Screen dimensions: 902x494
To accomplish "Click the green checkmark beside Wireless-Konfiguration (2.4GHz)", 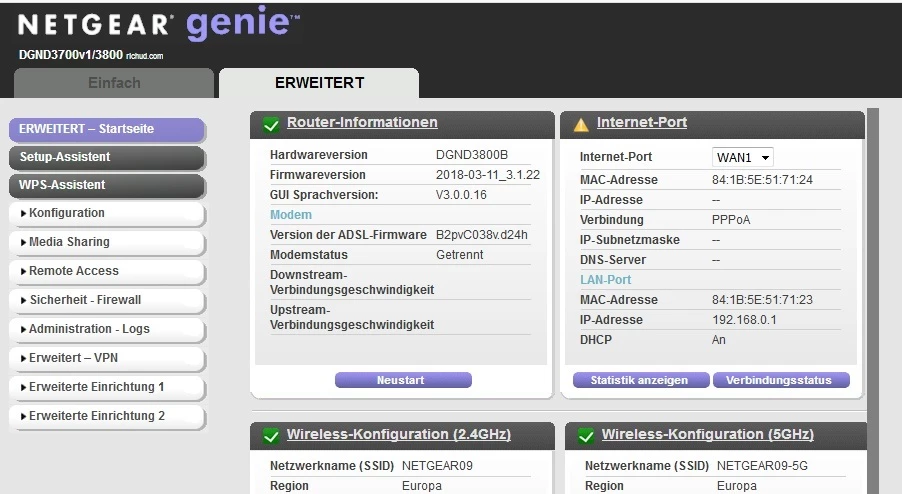I will point(271,436).
